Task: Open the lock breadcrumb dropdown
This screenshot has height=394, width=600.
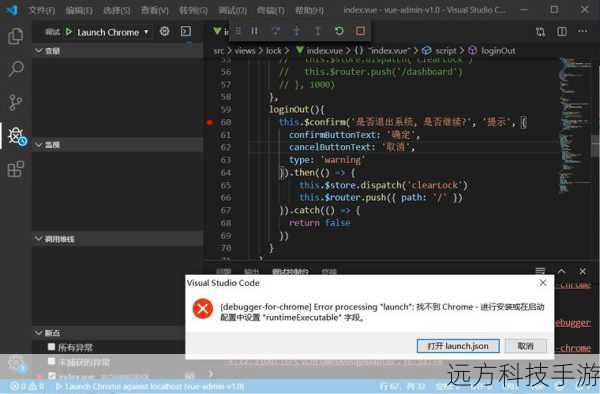Action: tap(274, 51)
